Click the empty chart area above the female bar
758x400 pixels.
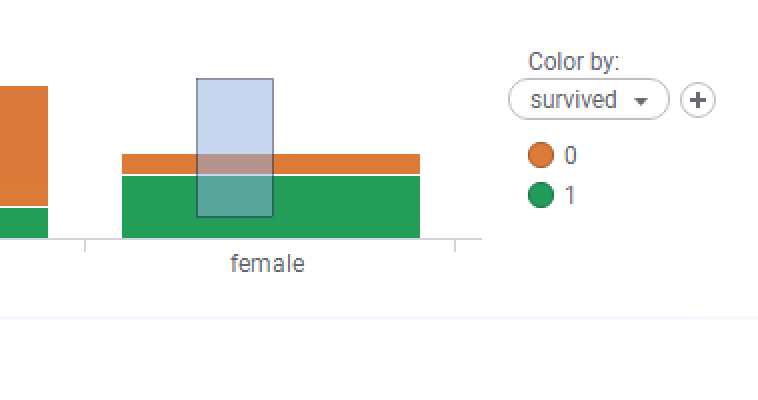350,100
